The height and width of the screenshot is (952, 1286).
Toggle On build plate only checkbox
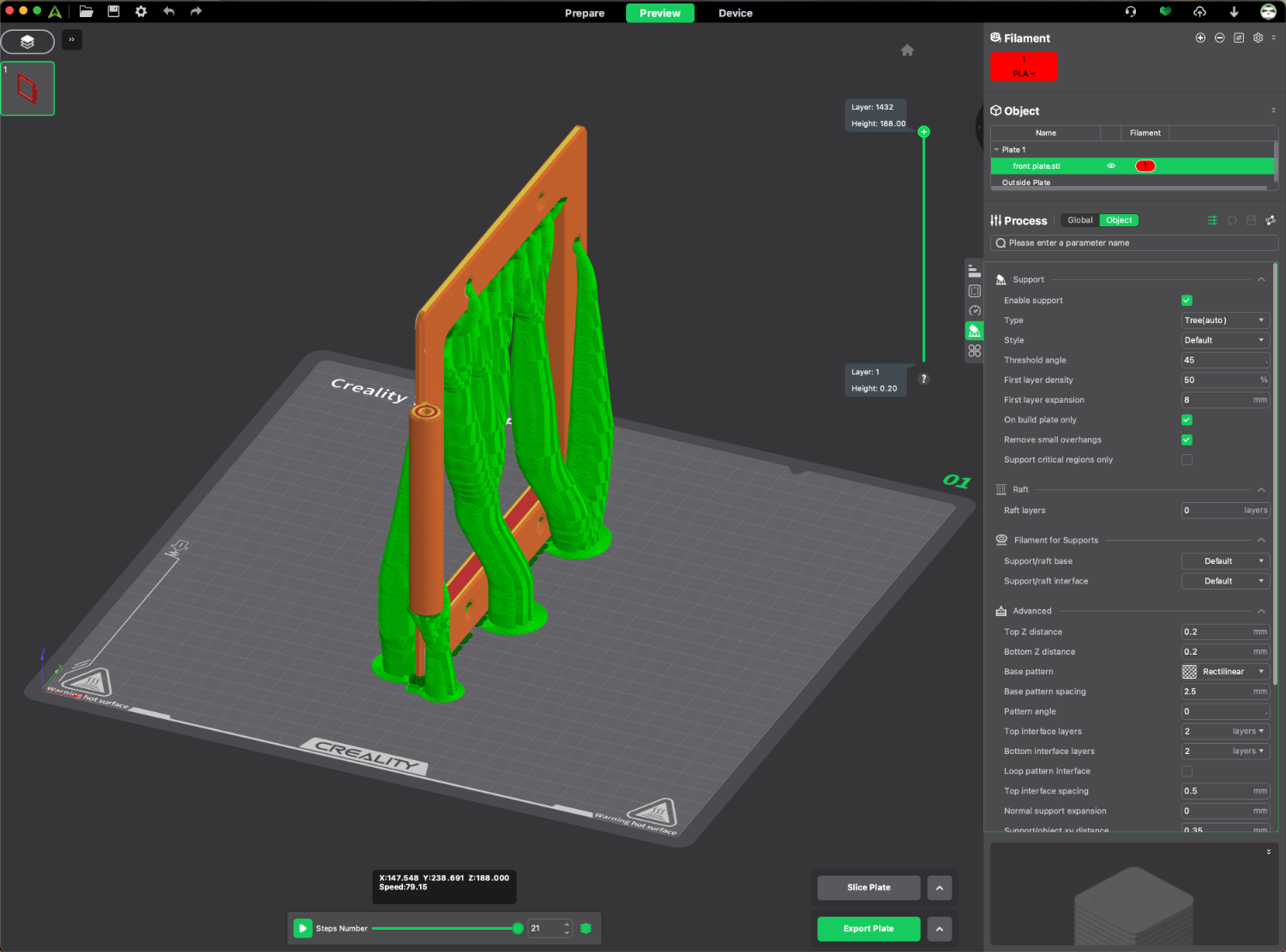point(1187,420)
